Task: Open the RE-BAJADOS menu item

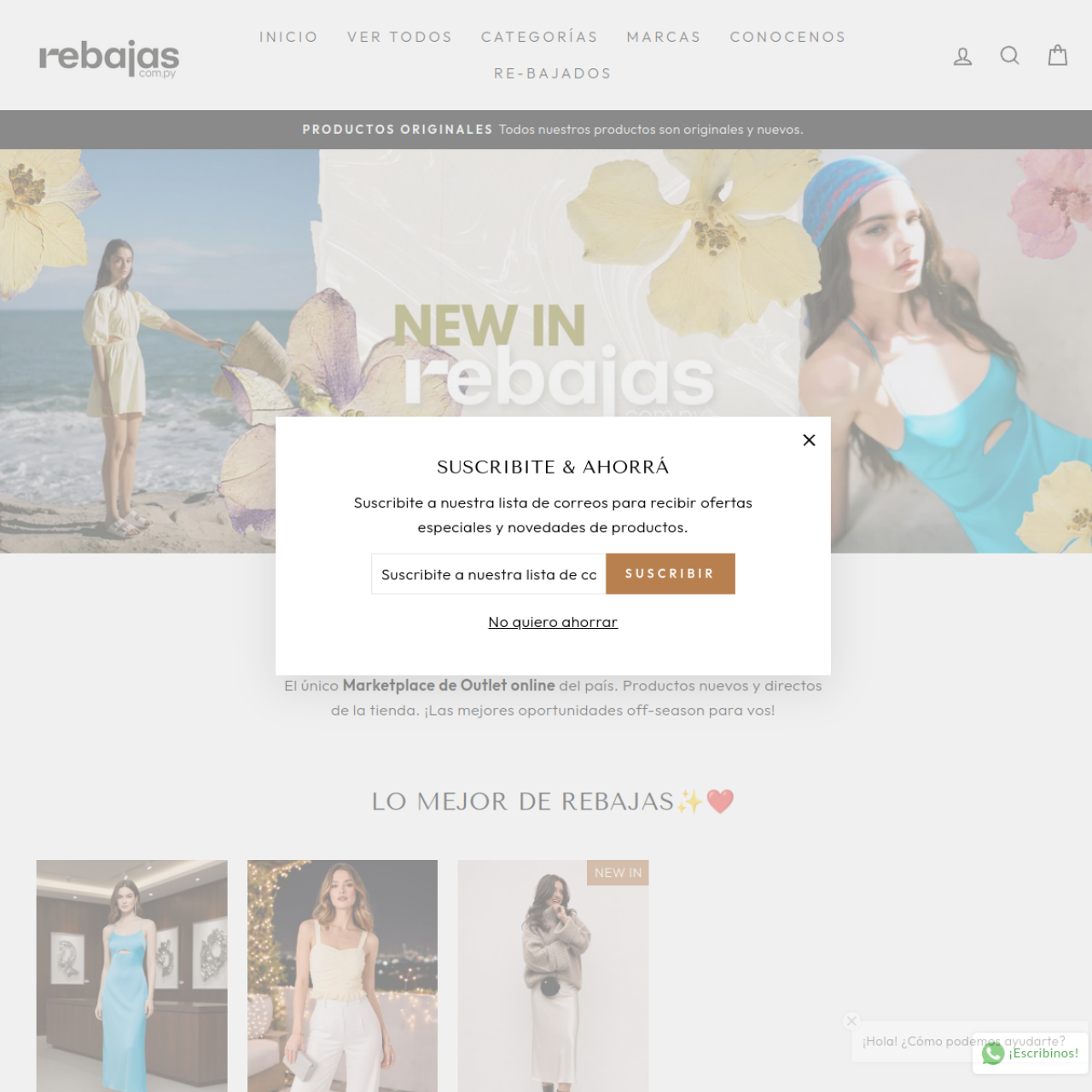Action: [x=553, y=73]
